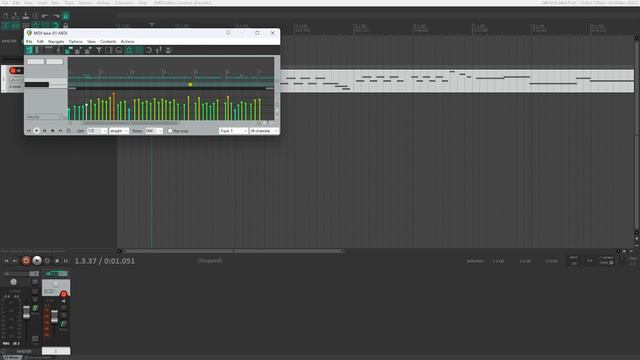Click track 1 pan knob in mixer

point(56,284)
